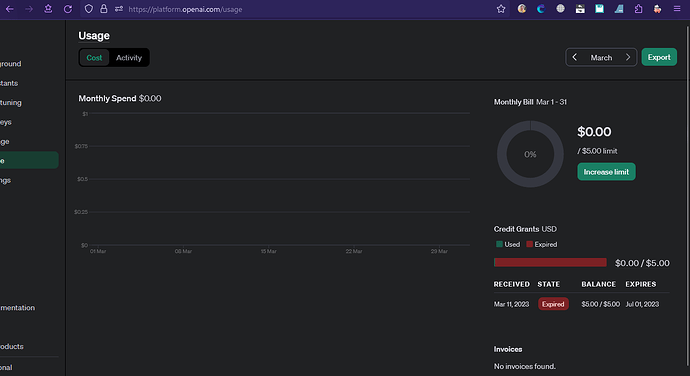Click the Mar 11, 2023 received date

[x=511, y=304]
